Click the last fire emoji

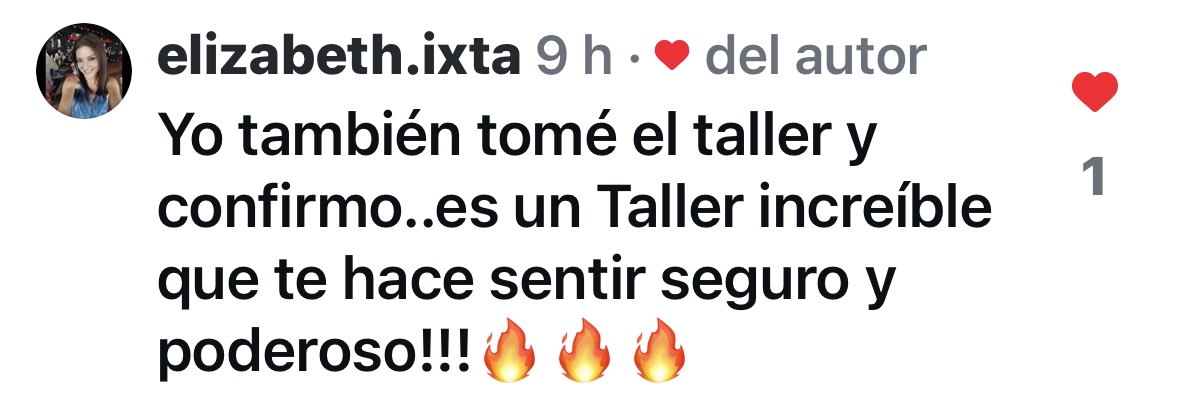(659, 351)
